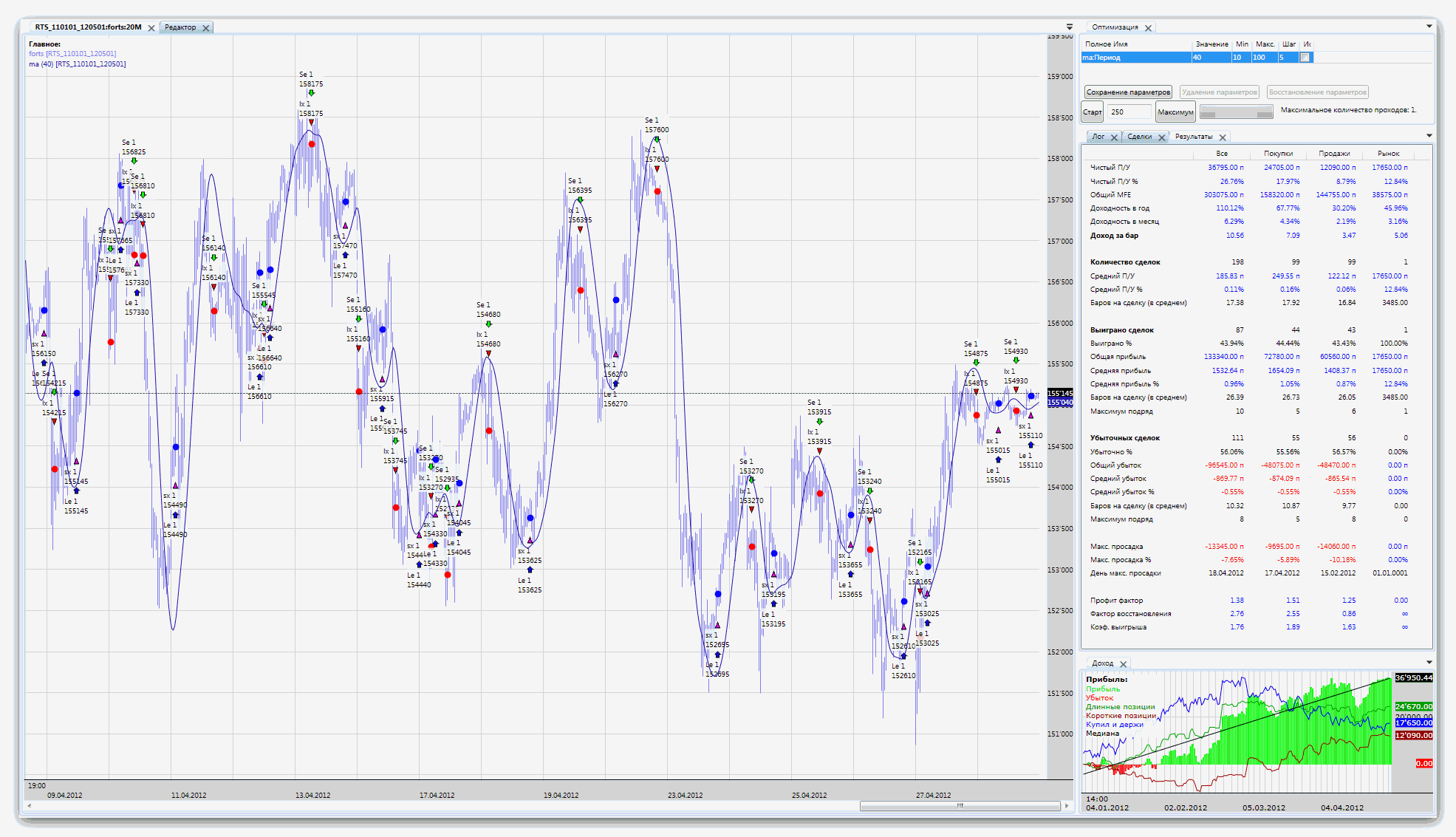Close the Оптимизация panel tab
The image size is (1456, 837).
(1148, 28)
